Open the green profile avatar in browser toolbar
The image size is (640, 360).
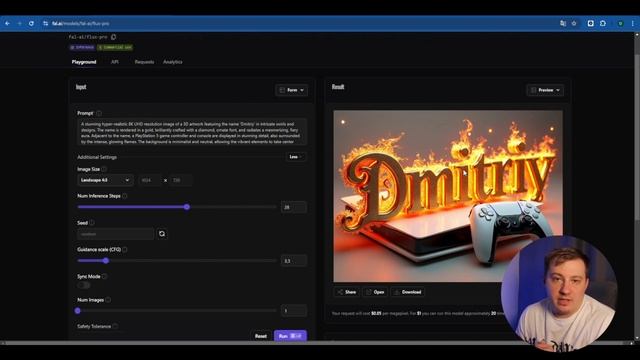click(620, 24)
